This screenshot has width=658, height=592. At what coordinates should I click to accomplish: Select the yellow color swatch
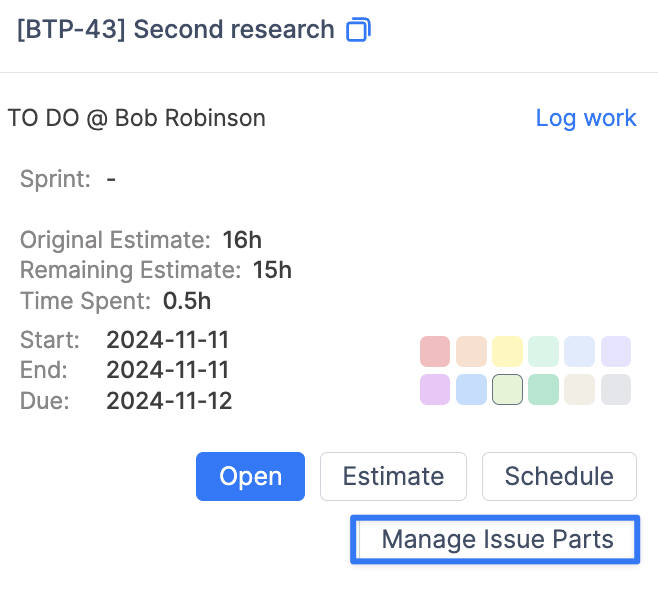pos(507,352)
